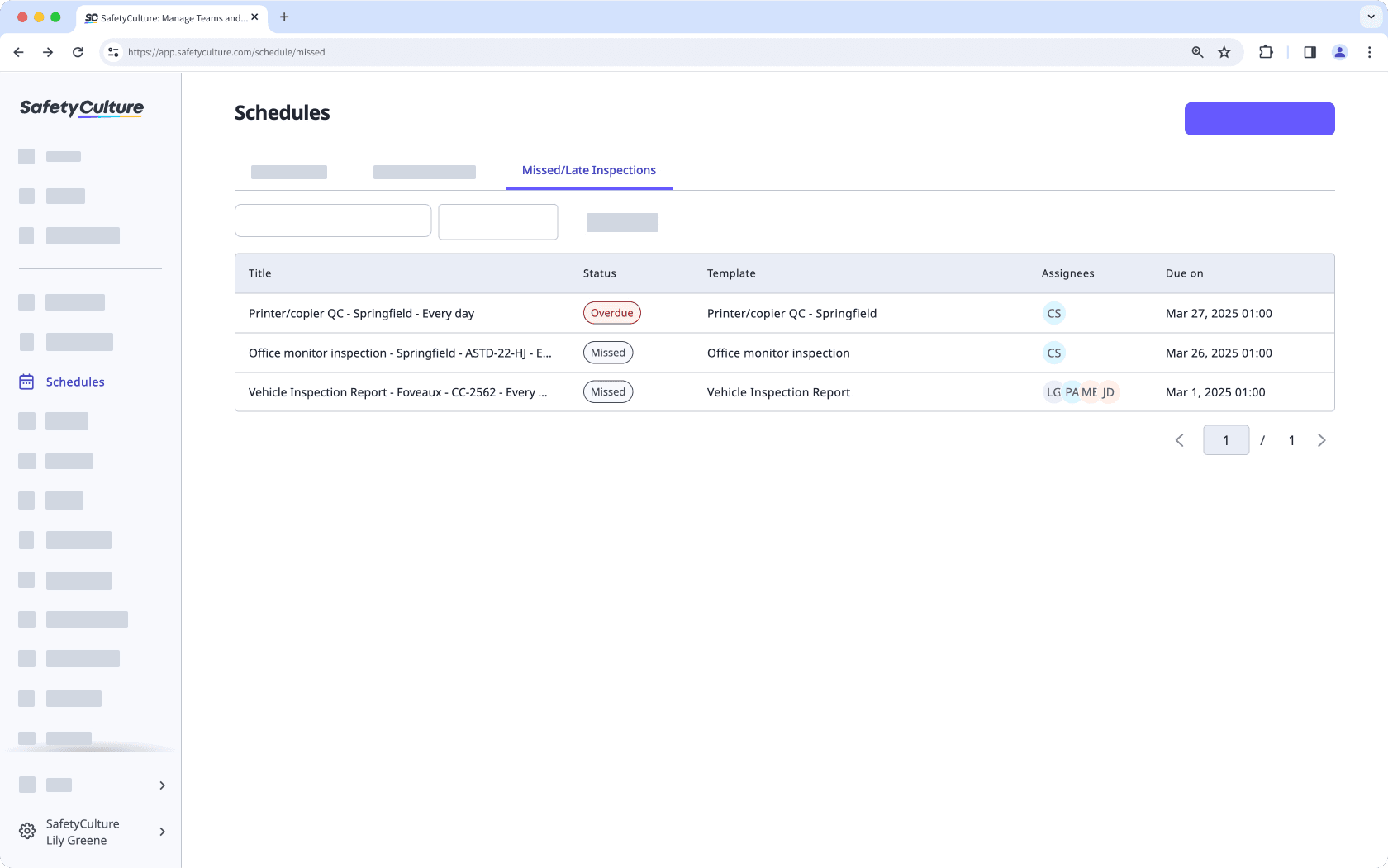Open browser extensions puzzle icon
Viewport: 1388px width, 868px height.
coord(1266,52)
